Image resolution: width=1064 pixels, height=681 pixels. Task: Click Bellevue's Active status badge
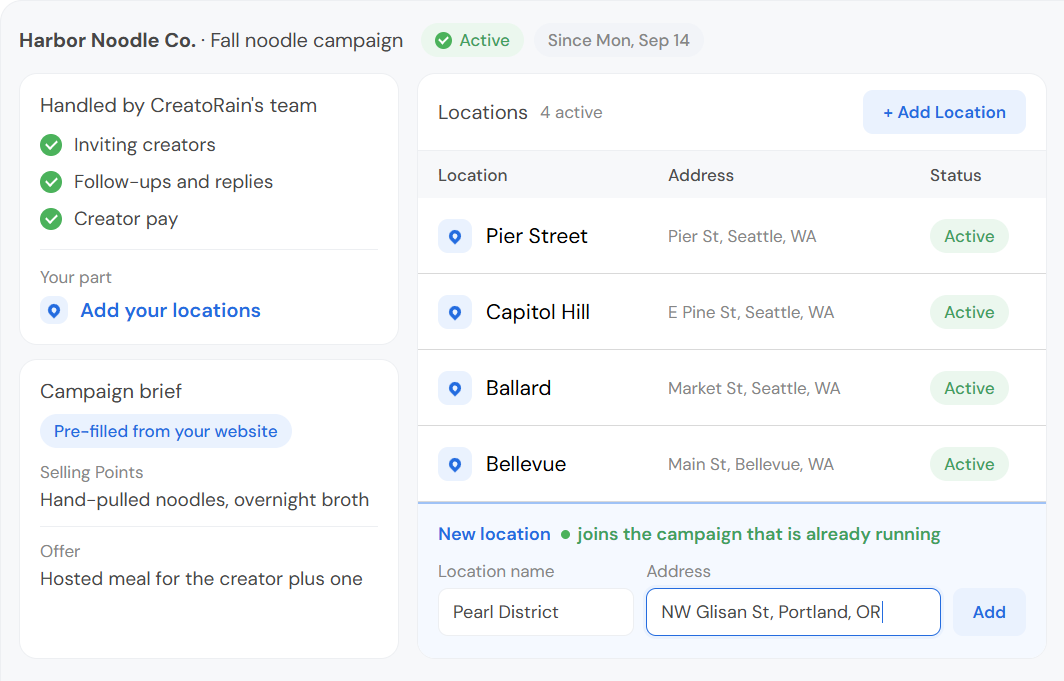969,464
